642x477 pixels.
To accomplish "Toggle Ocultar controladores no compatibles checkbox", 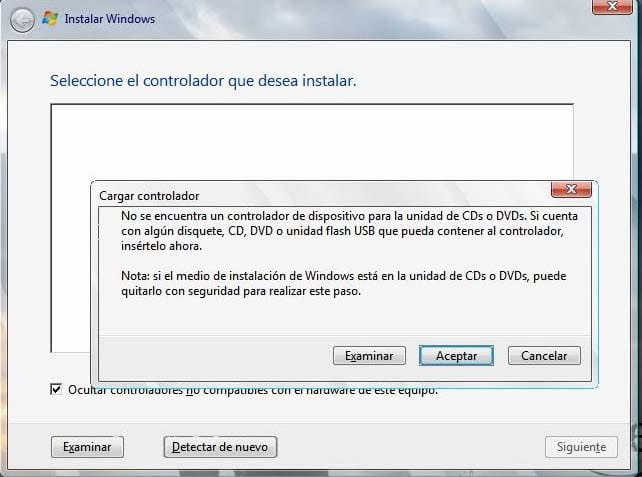I will point(56,389).
